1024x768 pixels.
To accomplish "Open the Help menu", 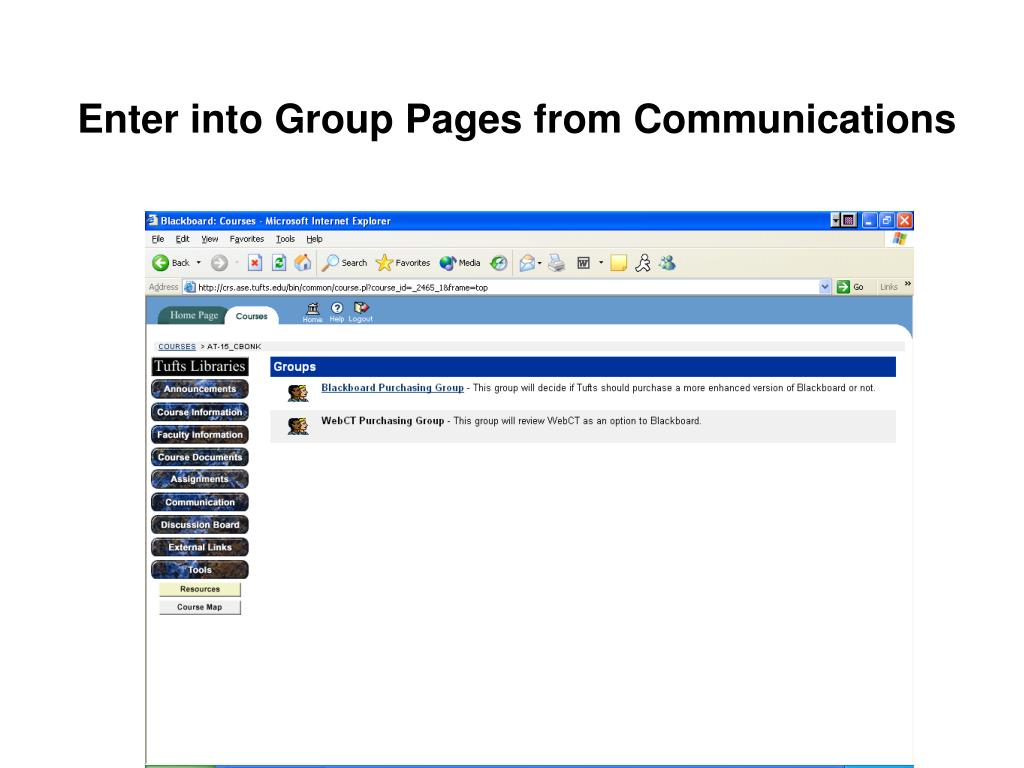I will 314,239.
